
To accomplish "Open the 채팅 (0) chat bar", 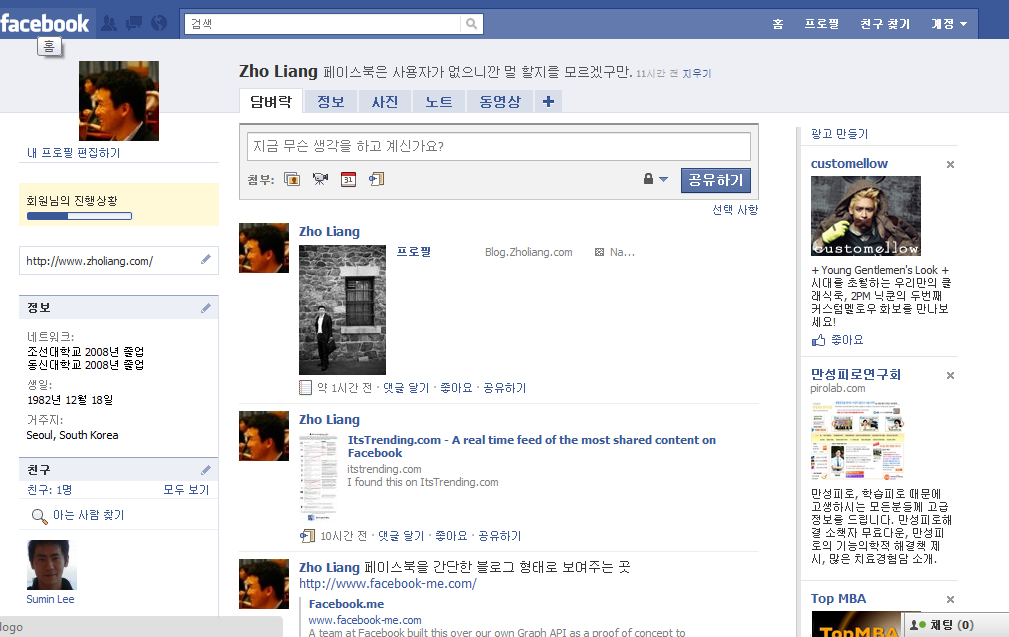I will click(955, 624).
